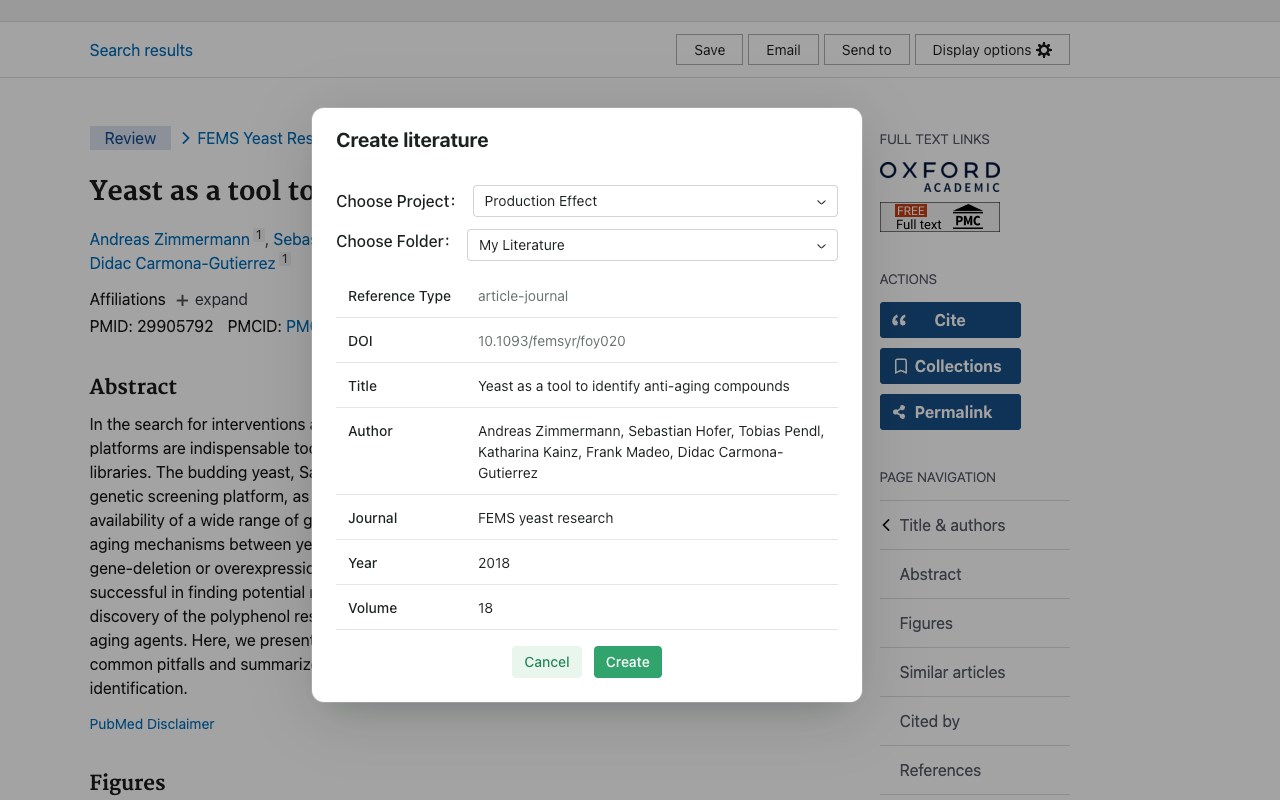1280x800 pixels.
Task: Go back to Search results
Action: pyautogui.click(x=141, y=50)
